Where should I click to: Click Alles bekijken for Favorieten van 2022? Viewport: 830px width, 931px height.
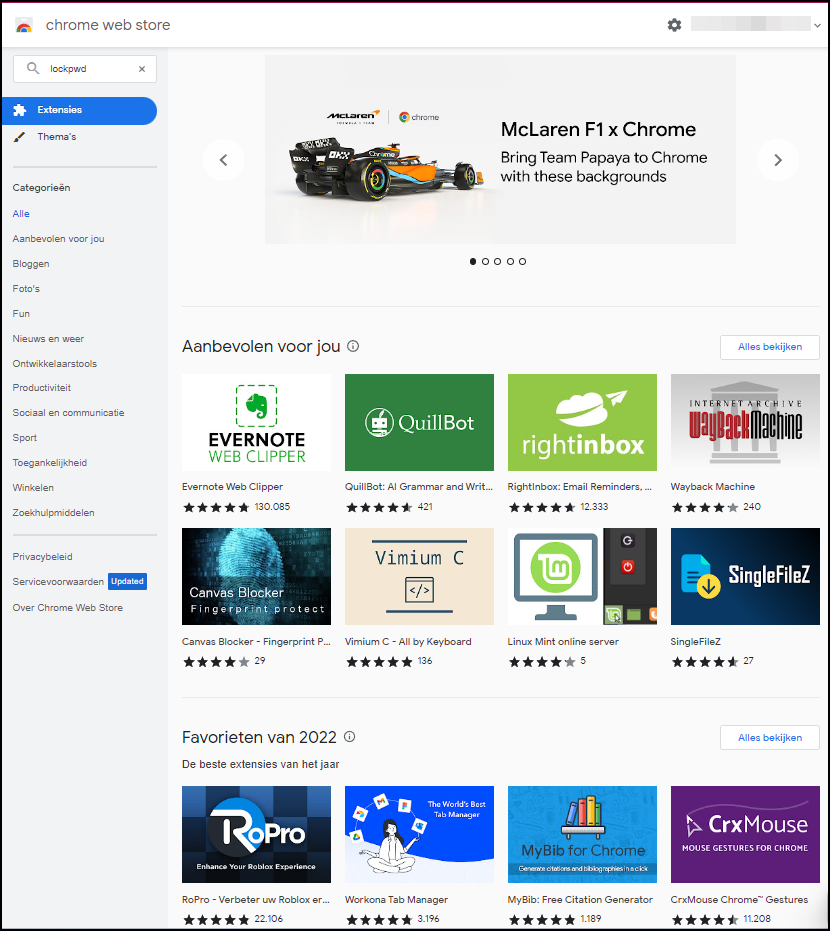click(769, 738)
